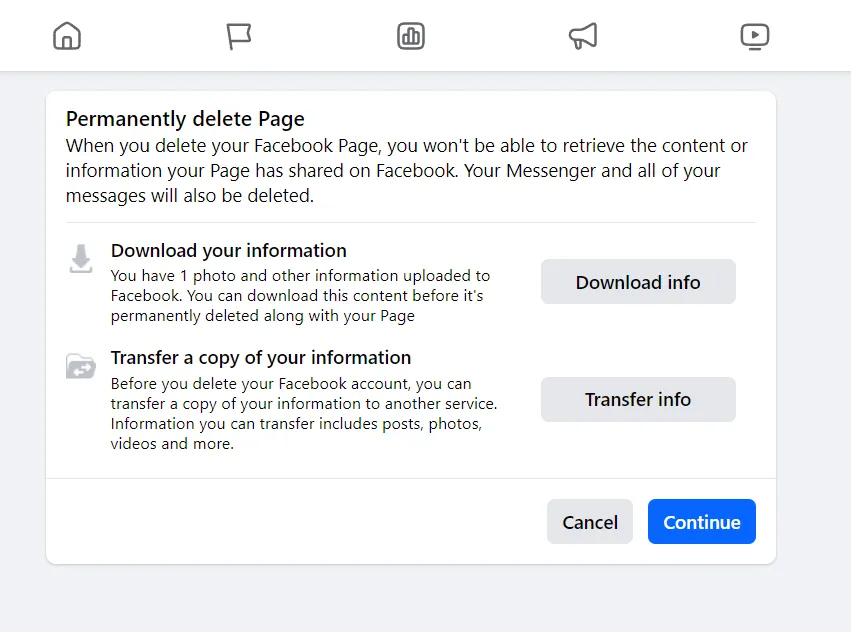The height and width of the screenshot is (632, 851).
Task: Continue with permanently deleting the Page
Action: [x=702, y=522]
